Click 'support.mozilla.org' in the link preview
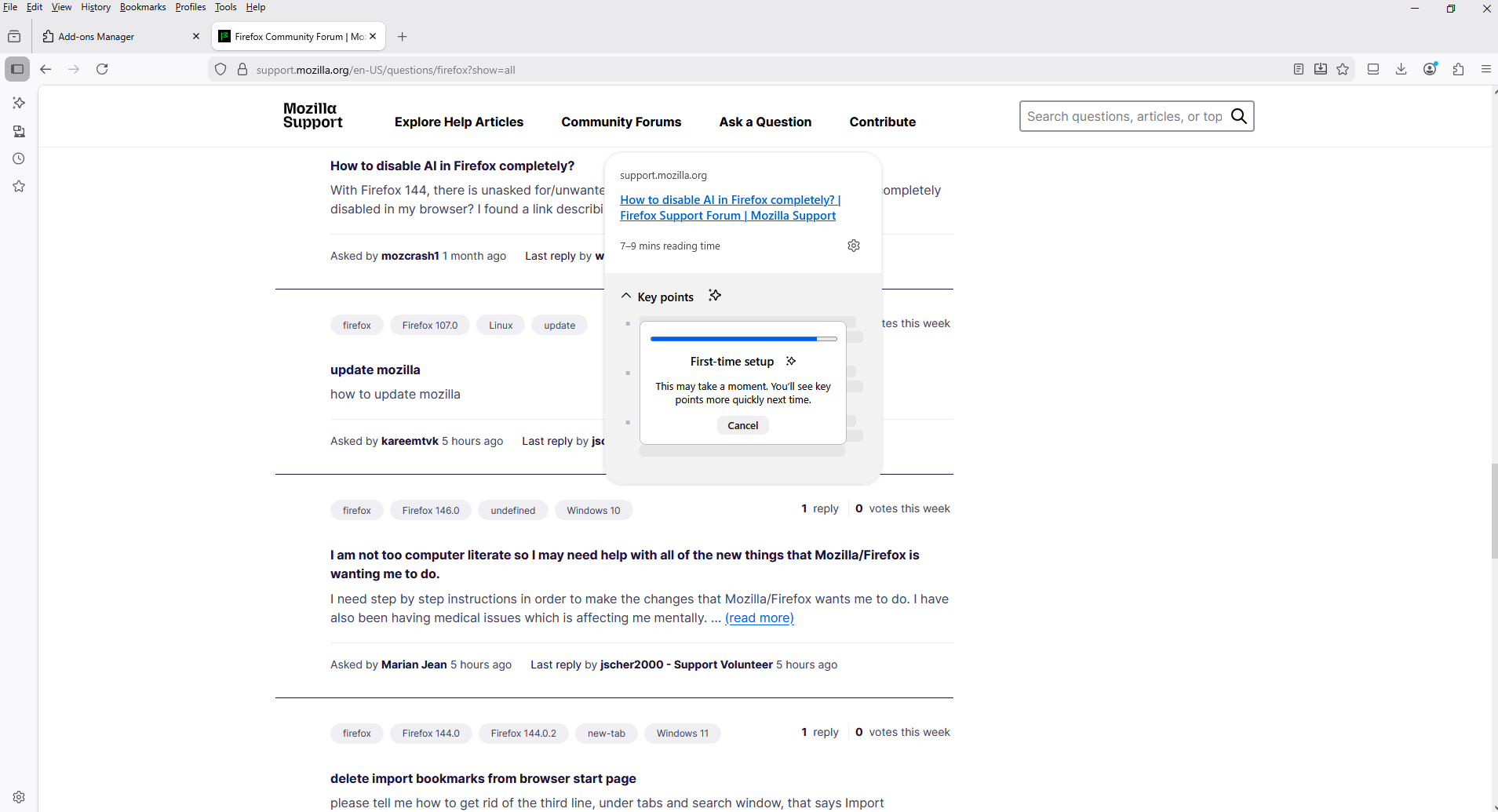The height and width of the screenshot is (812, 1498). [x=663, y=176]
